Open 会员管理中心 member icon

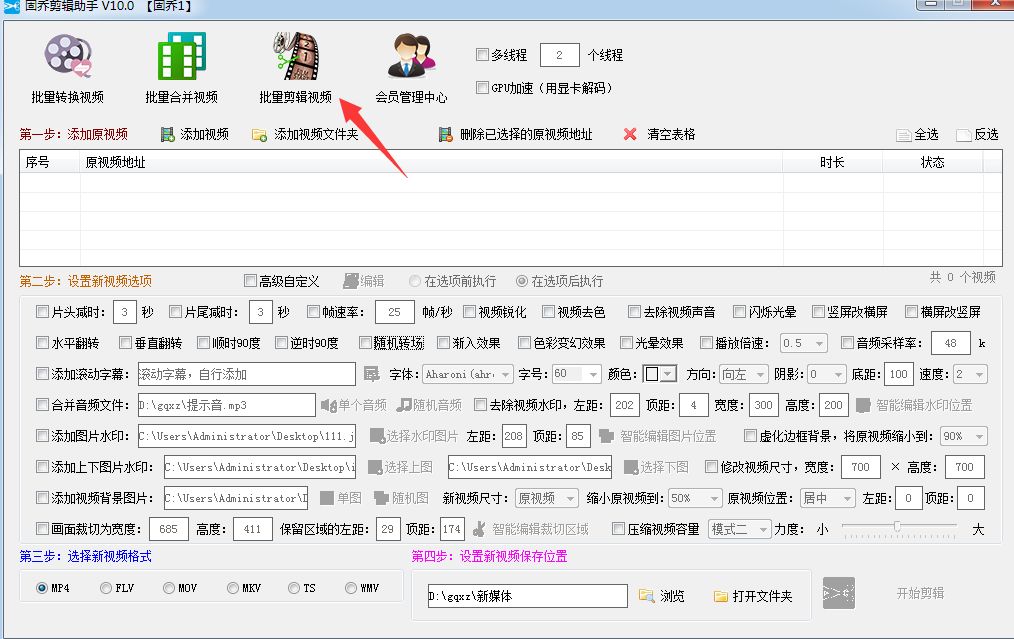411,58
